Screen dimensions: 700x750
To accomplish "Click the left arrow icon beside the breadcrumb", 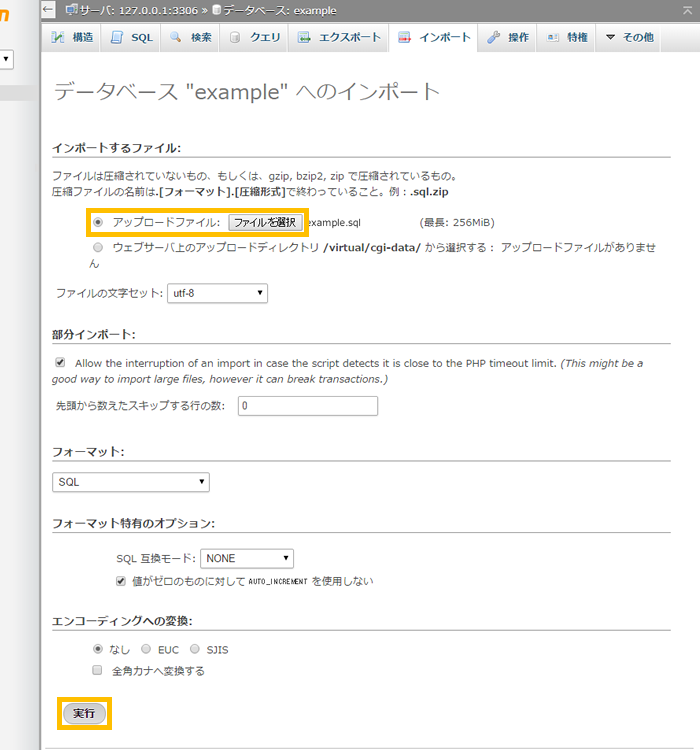I will [49, 9].
